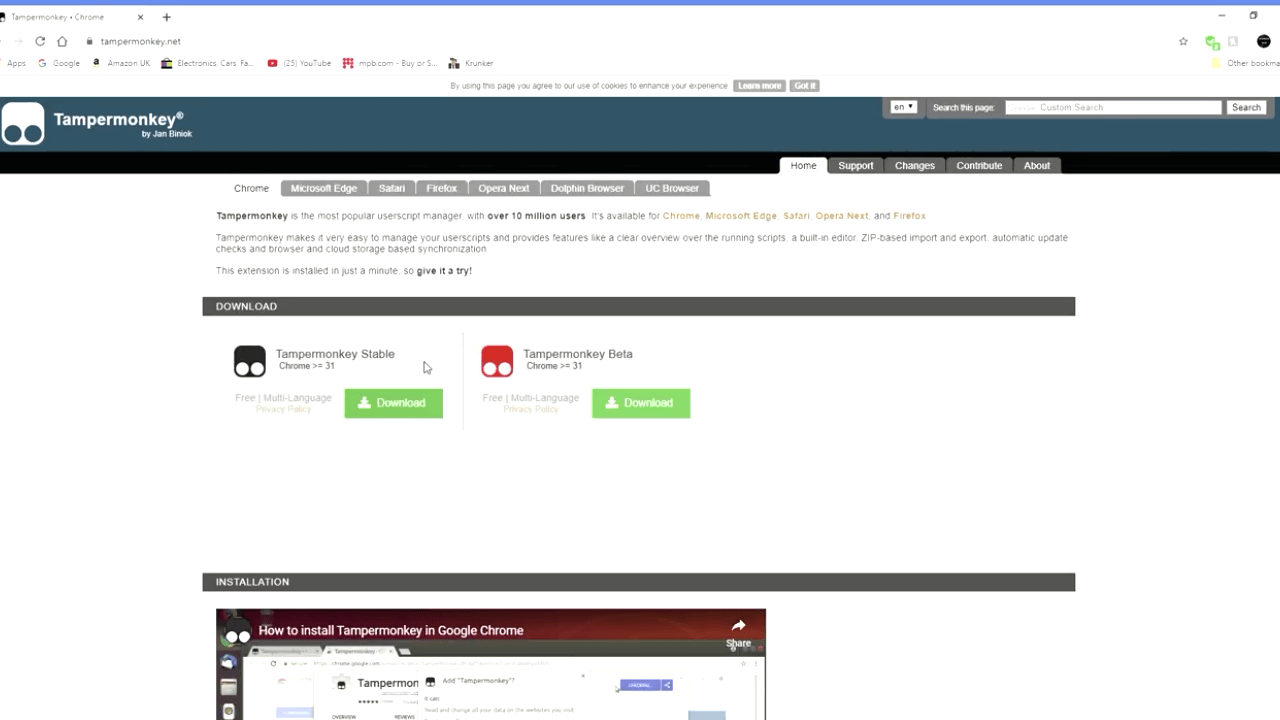Reload the page with the refresh icon

(x=40, y=41)
